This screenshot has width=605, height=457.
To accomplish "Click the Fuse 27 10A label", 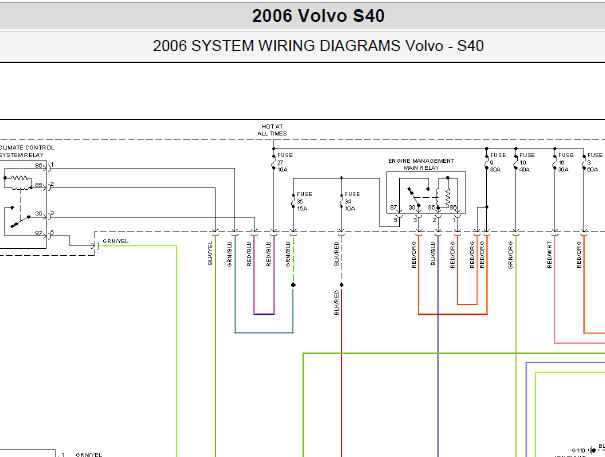I will pyautogui.click(x=284, y=162).
